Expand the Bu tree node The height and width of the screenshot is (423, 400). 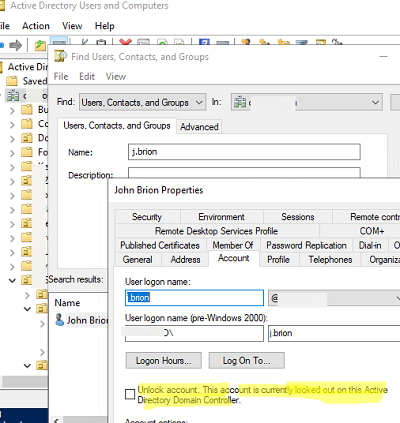(x=12, y=110)
